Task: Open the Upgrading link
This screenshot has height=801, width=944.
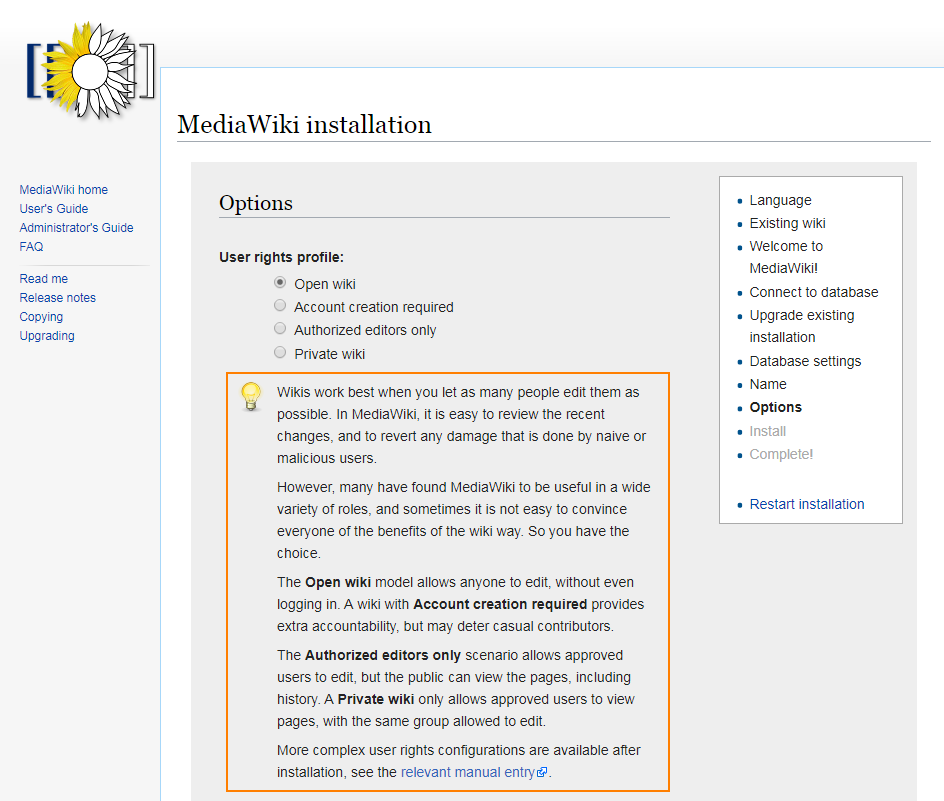Action: point(47,335)
